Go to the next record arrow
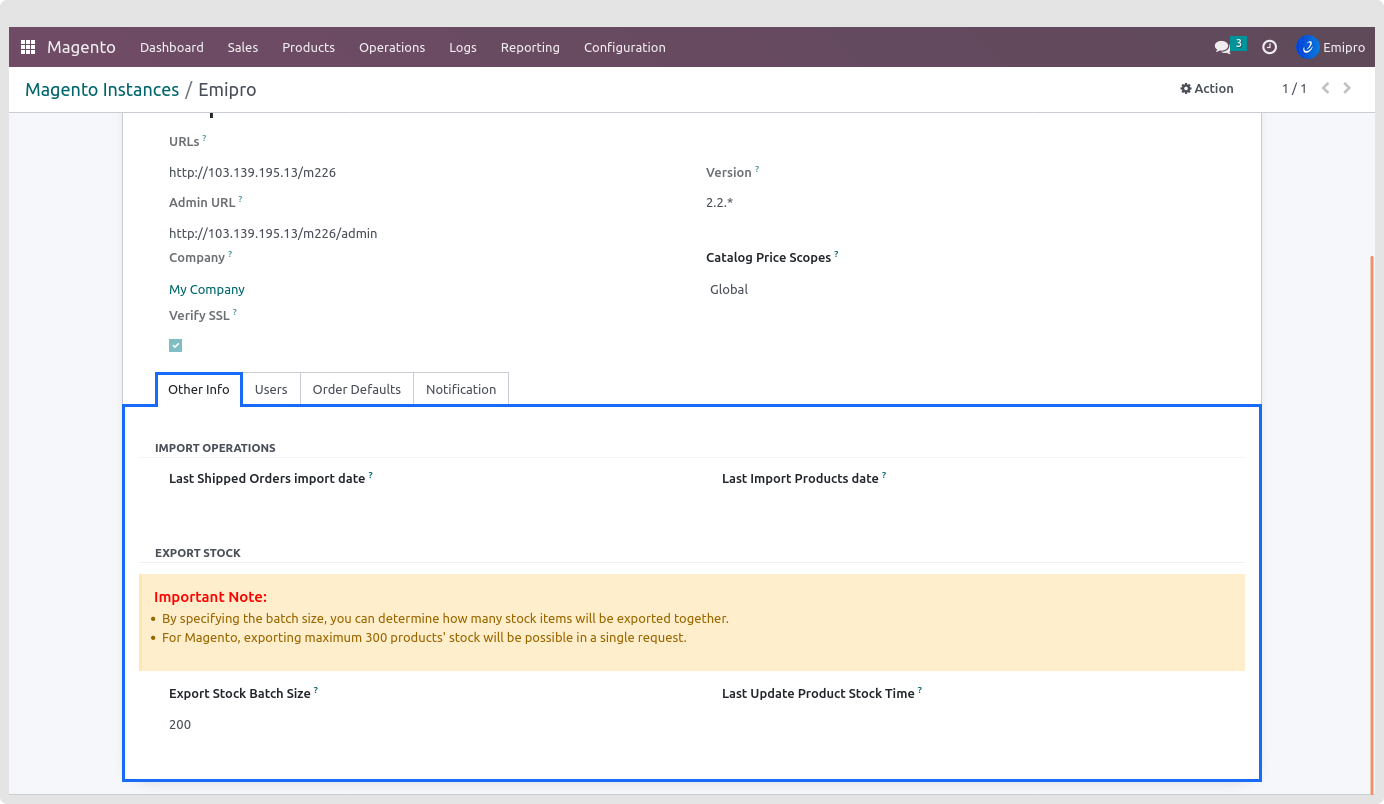Screen dimensions: 1384x804 [1347, 88]
